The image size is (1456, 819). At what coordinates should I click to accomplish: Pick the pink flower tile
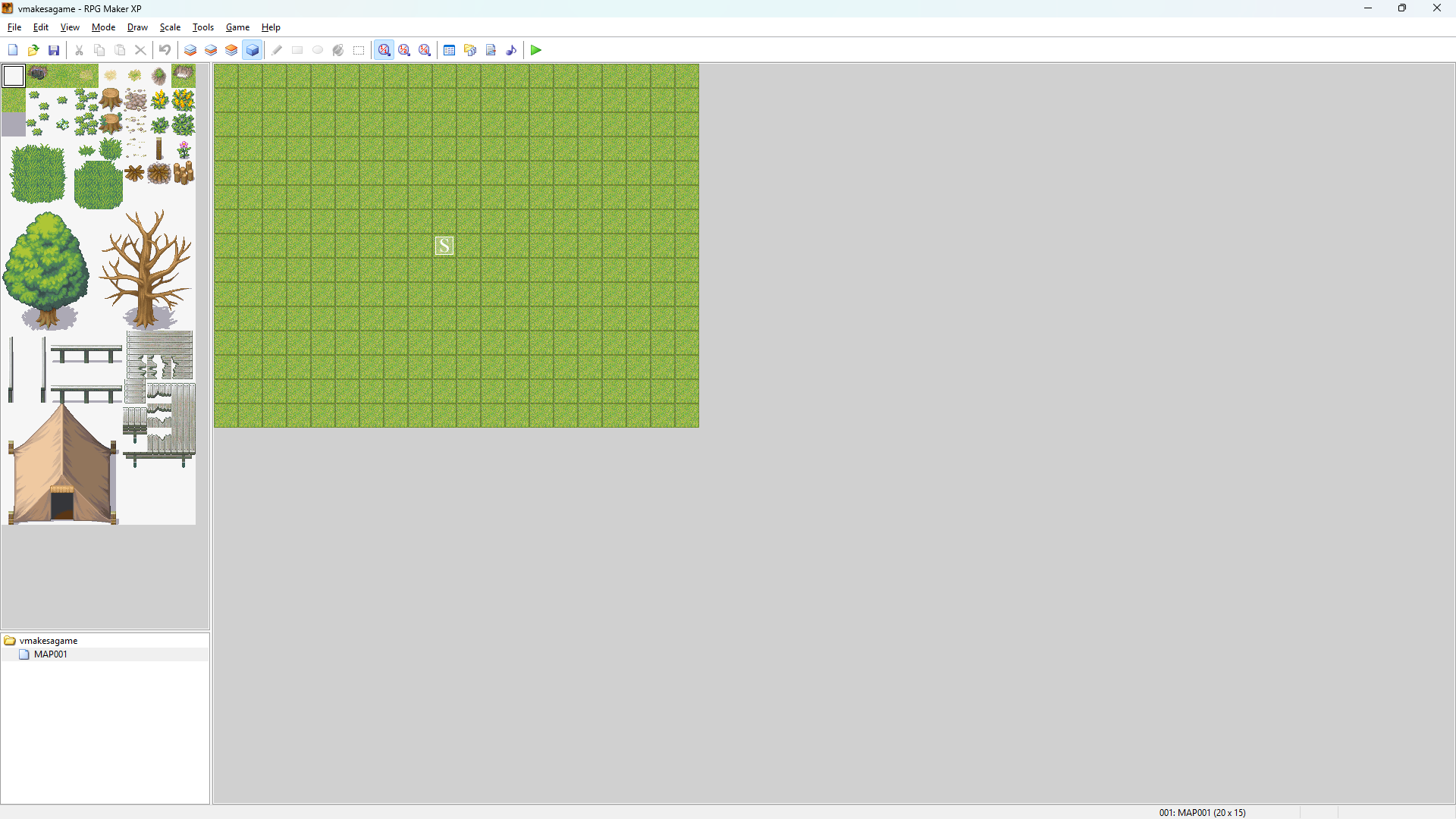pyautogui.click(x=184, y=149)
